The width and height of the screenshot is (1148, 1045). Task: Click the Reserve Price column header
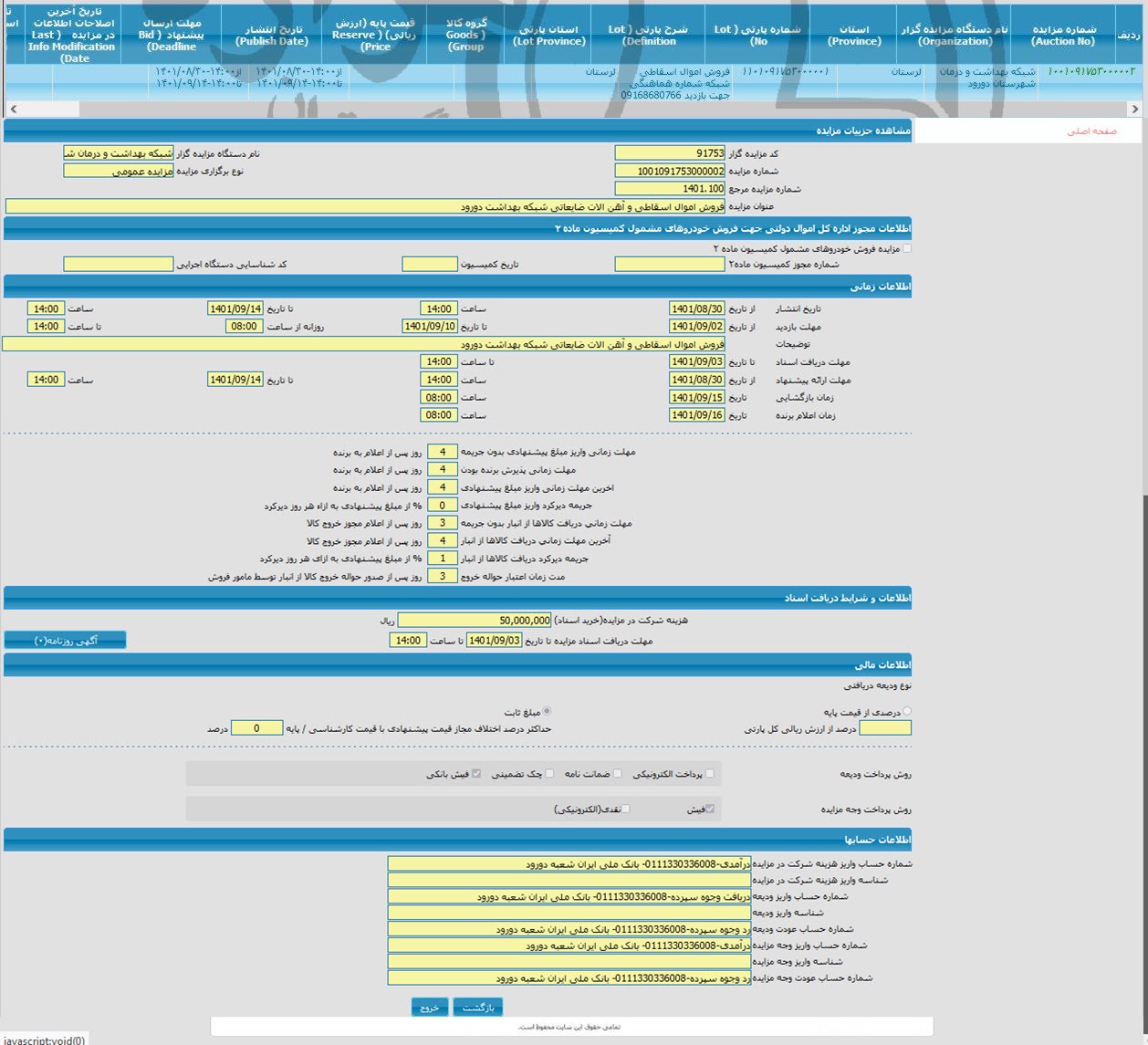374,35
